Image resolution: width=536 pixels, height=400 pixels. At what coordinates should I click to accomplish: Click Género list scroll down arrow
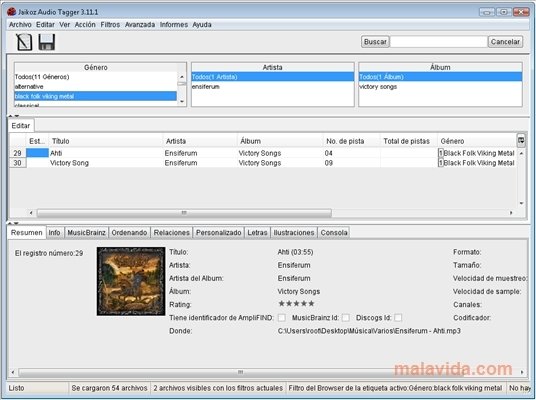182,101
